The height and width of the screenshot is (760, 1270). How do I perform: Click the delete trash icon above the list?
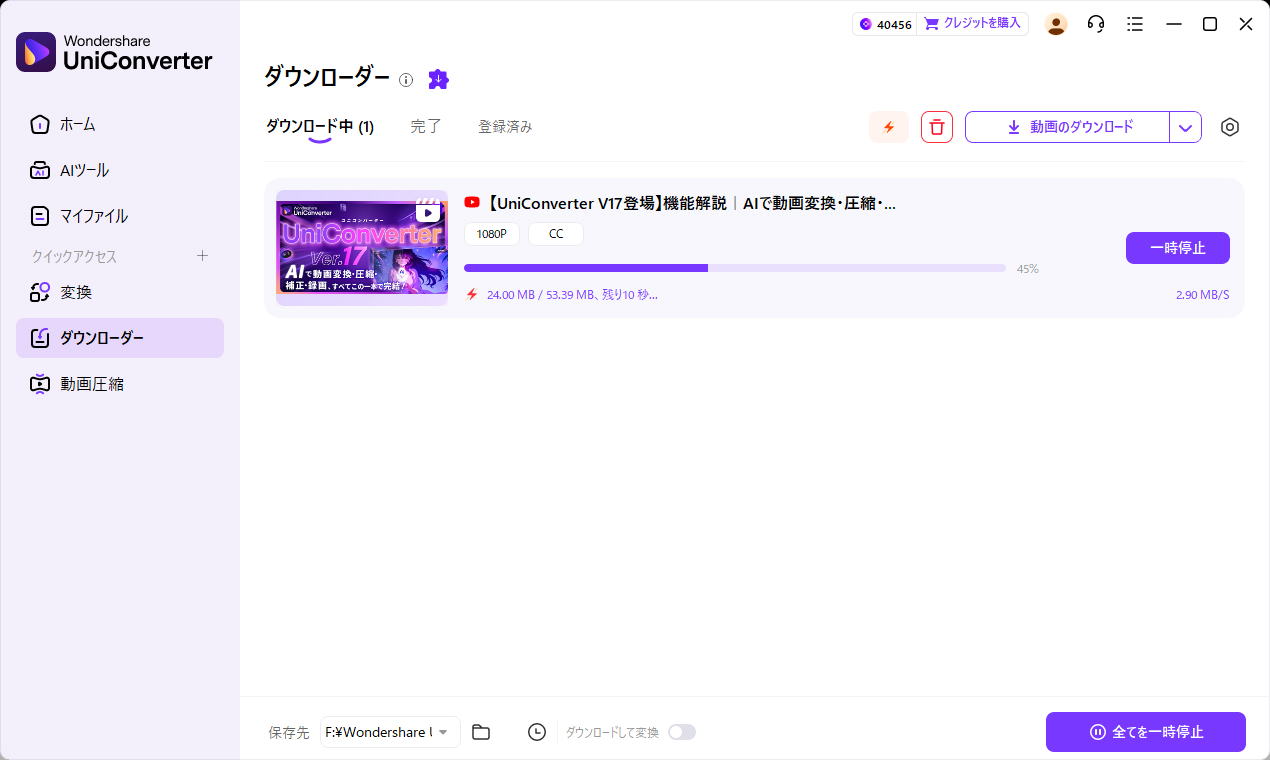(x=936, y=127)
